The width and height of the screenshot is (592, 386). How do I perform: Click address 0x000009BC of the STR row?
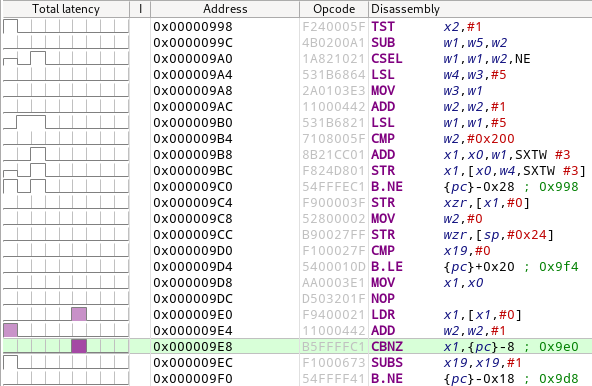click(x=193, y=171)
